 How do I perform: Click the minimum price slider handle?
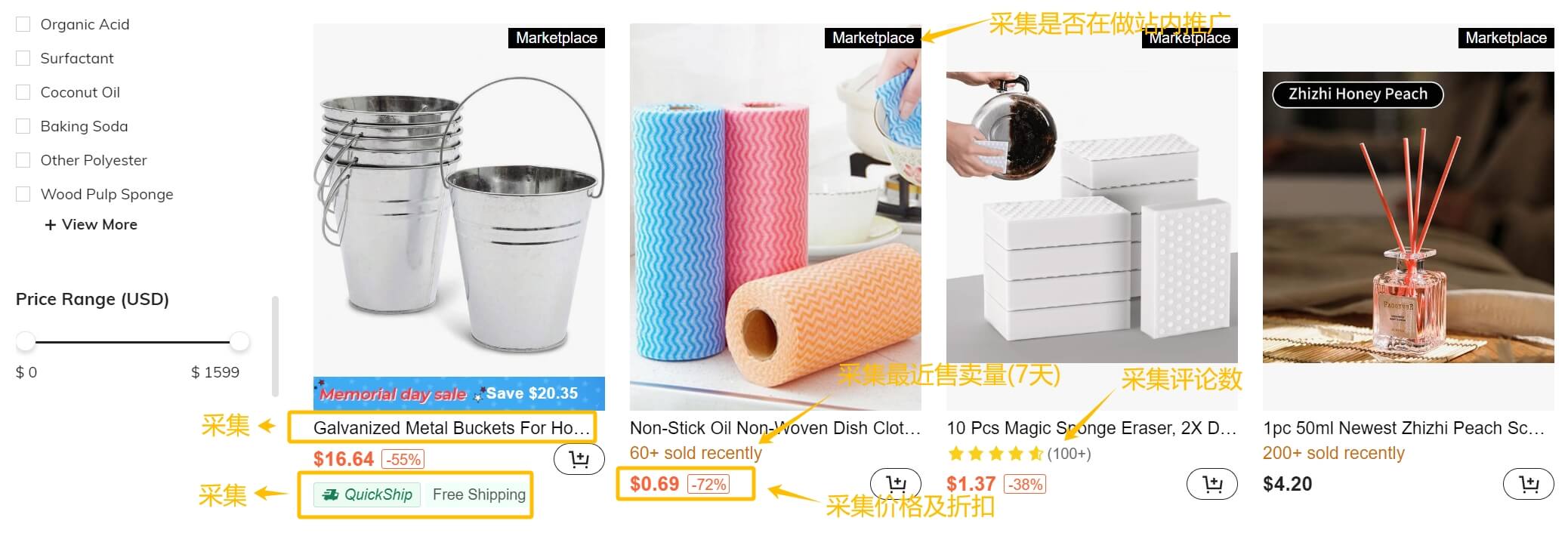tap(26, 341)
